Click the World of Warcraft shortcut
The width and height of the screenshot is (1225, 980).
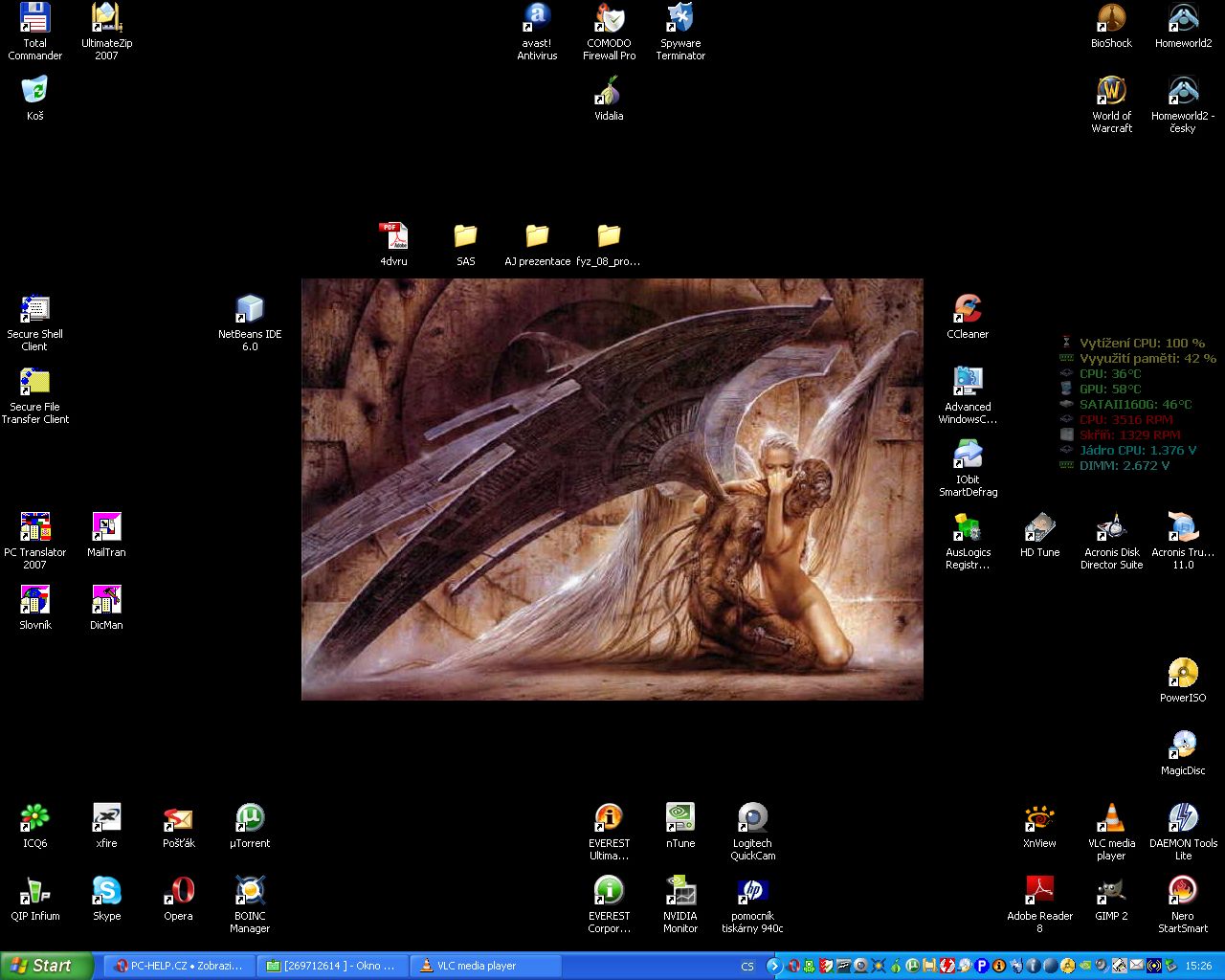click(x=1111, y=92)
